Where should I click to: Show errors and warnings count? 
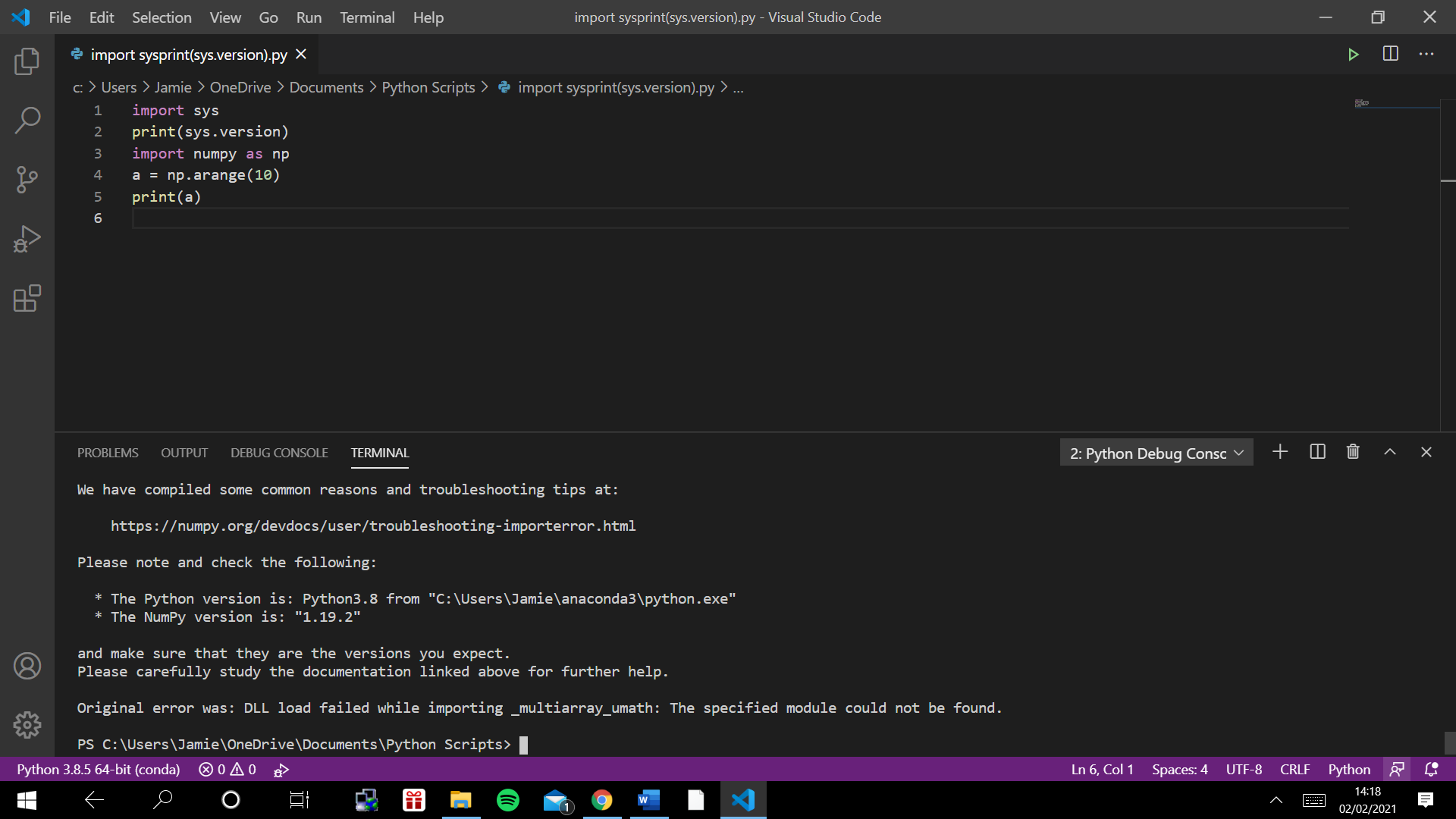tap(227, 769)
